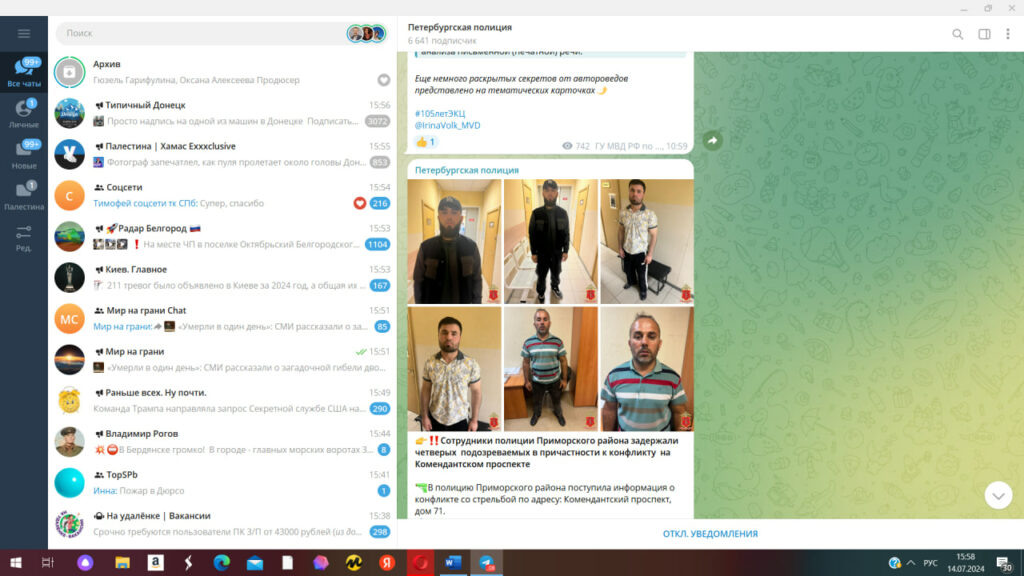Open the Радар Белгород channel
Viewport: 1024px width, 576px height.
point(222,236)
